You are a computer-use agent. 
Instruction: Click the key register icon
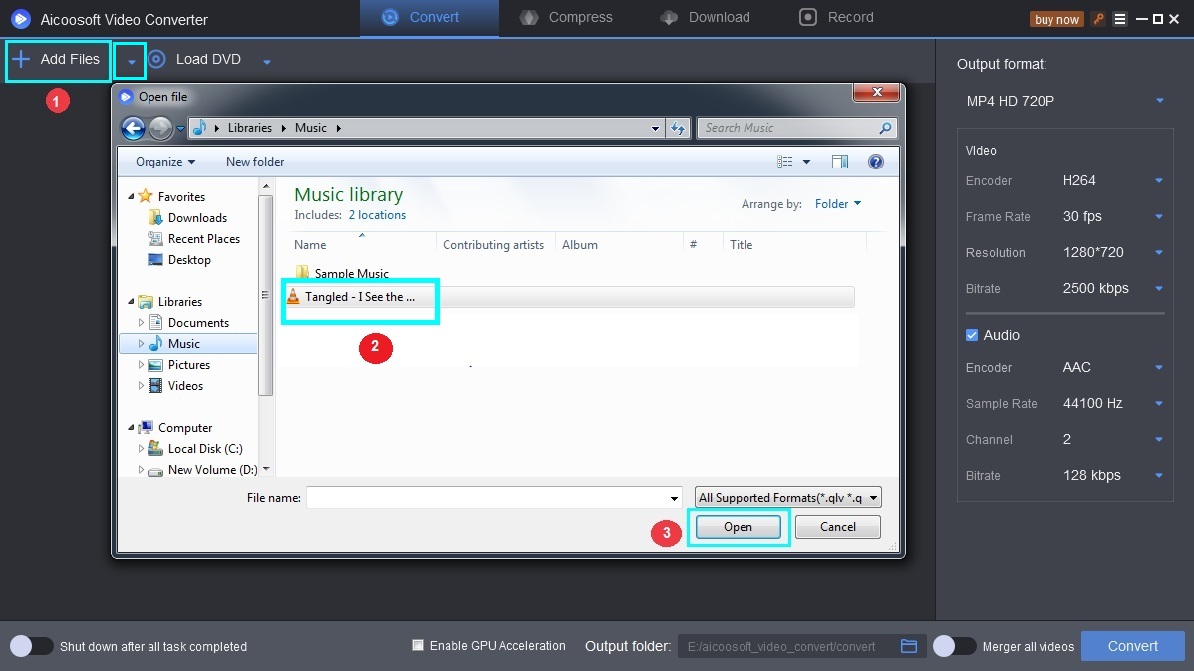click(1098, 19)
